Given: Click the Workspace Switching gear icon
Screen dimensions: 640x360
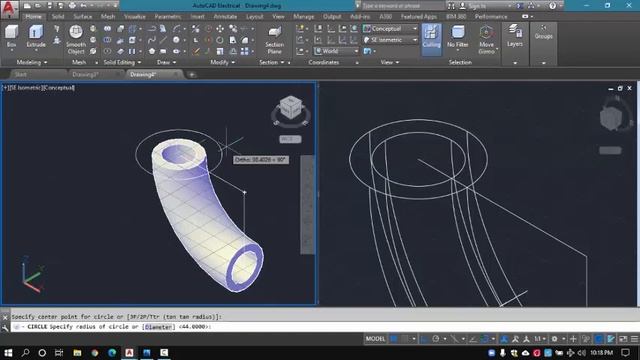Looking at the screenshot, I should click(554, 339).
